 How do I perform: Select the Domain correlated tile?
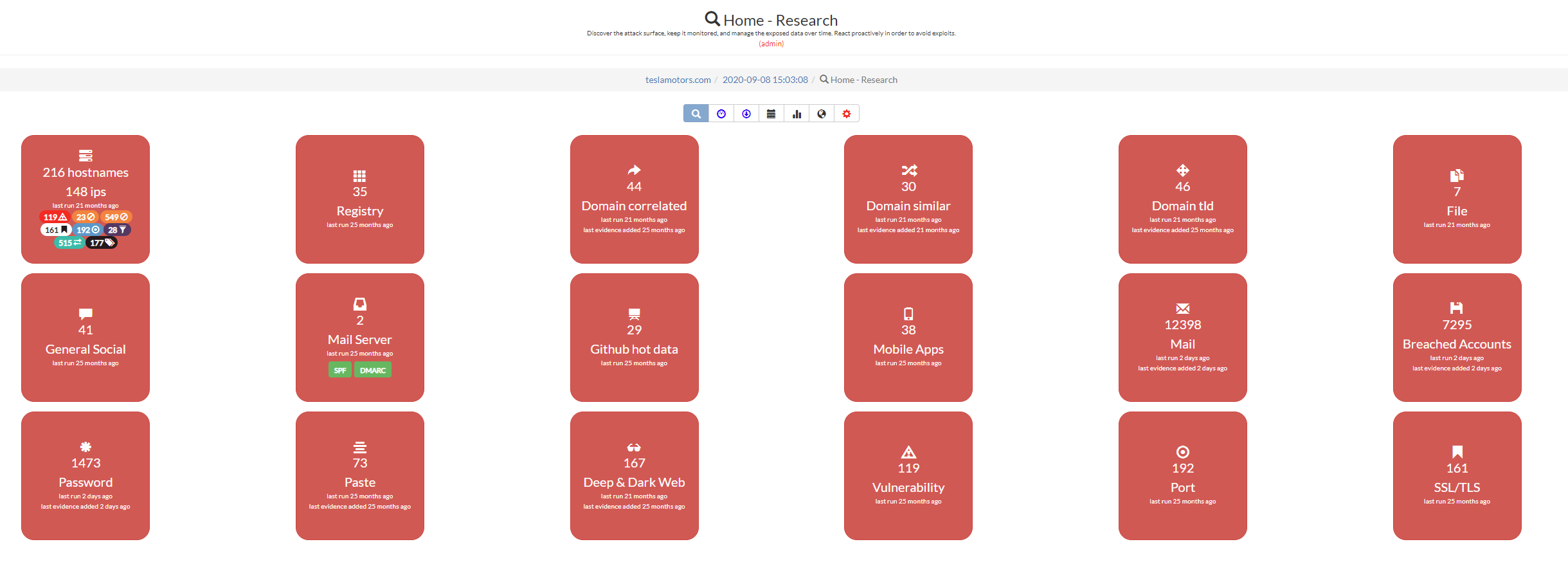tap(634, 199)
